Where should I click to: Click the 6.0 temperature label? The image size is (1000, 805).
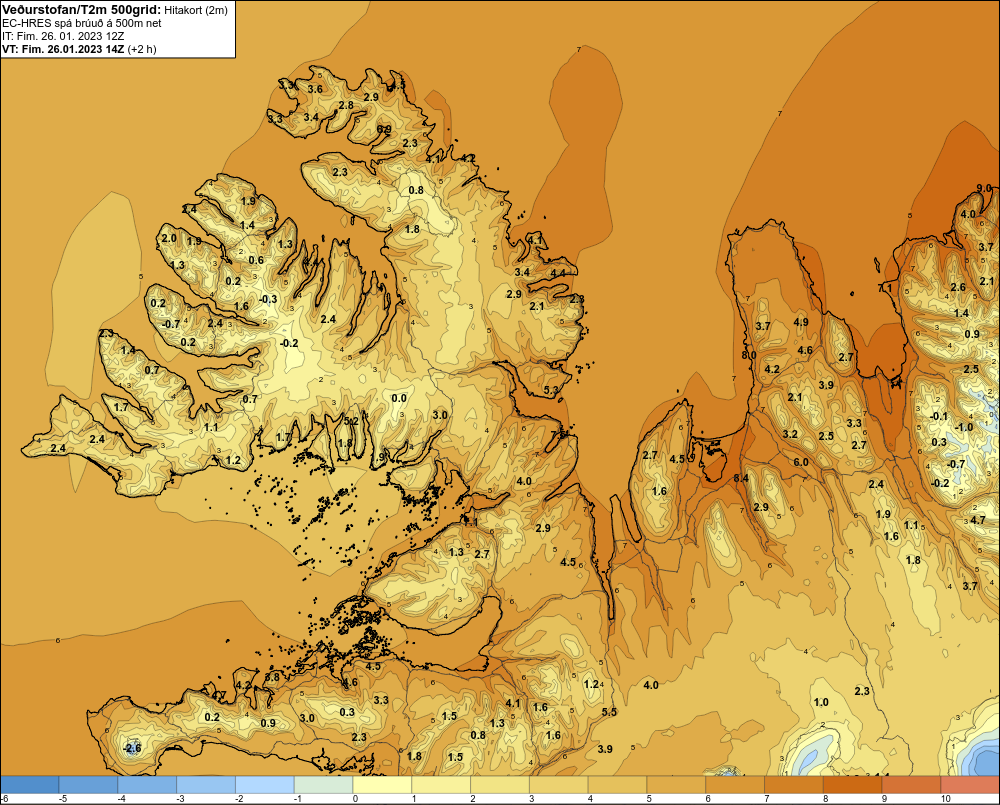pos(801,462)
